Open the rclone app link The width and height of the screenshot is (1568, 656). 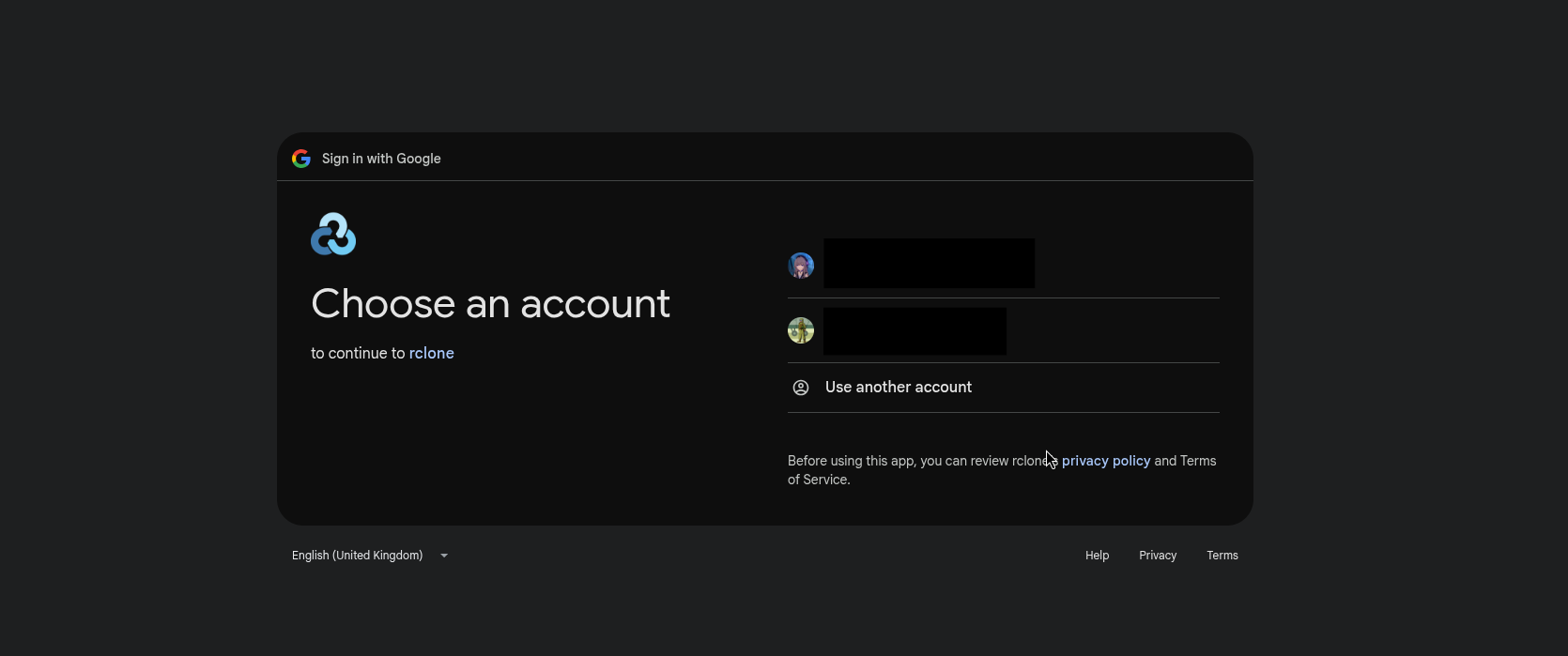(x=431, y=353)
